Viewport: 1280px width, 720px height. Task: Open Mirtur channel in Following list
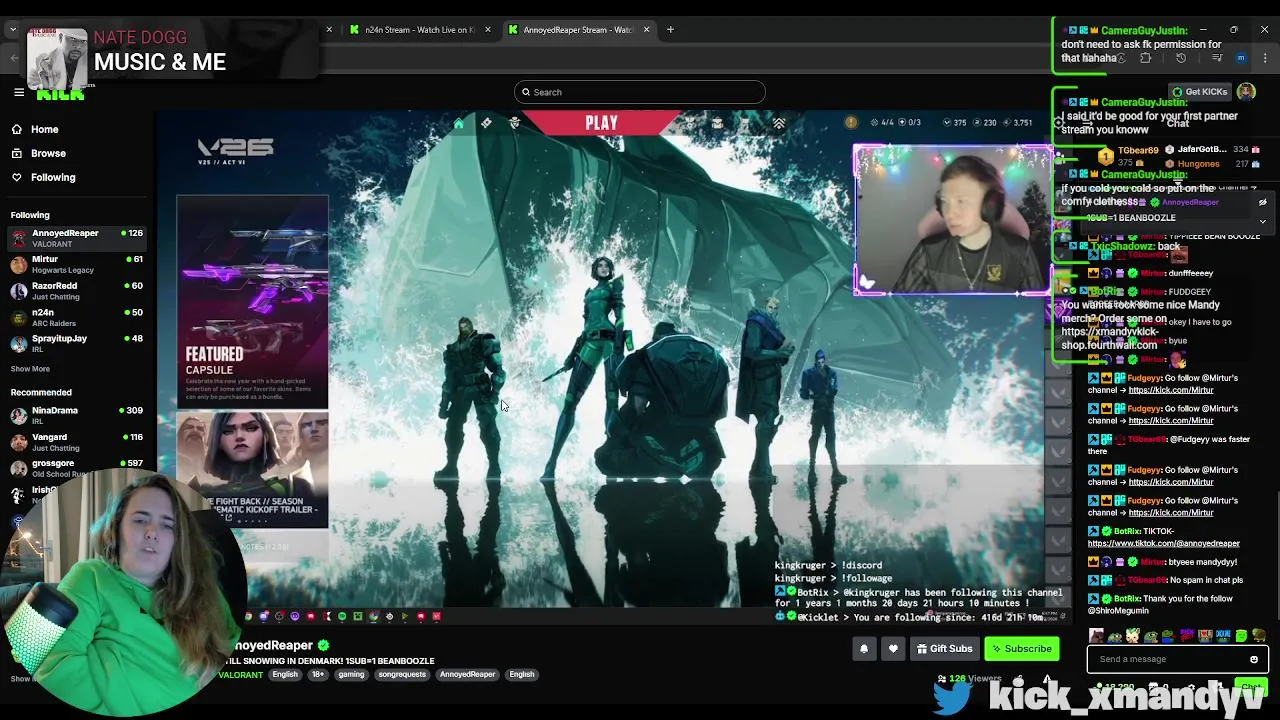pos(76,264)
